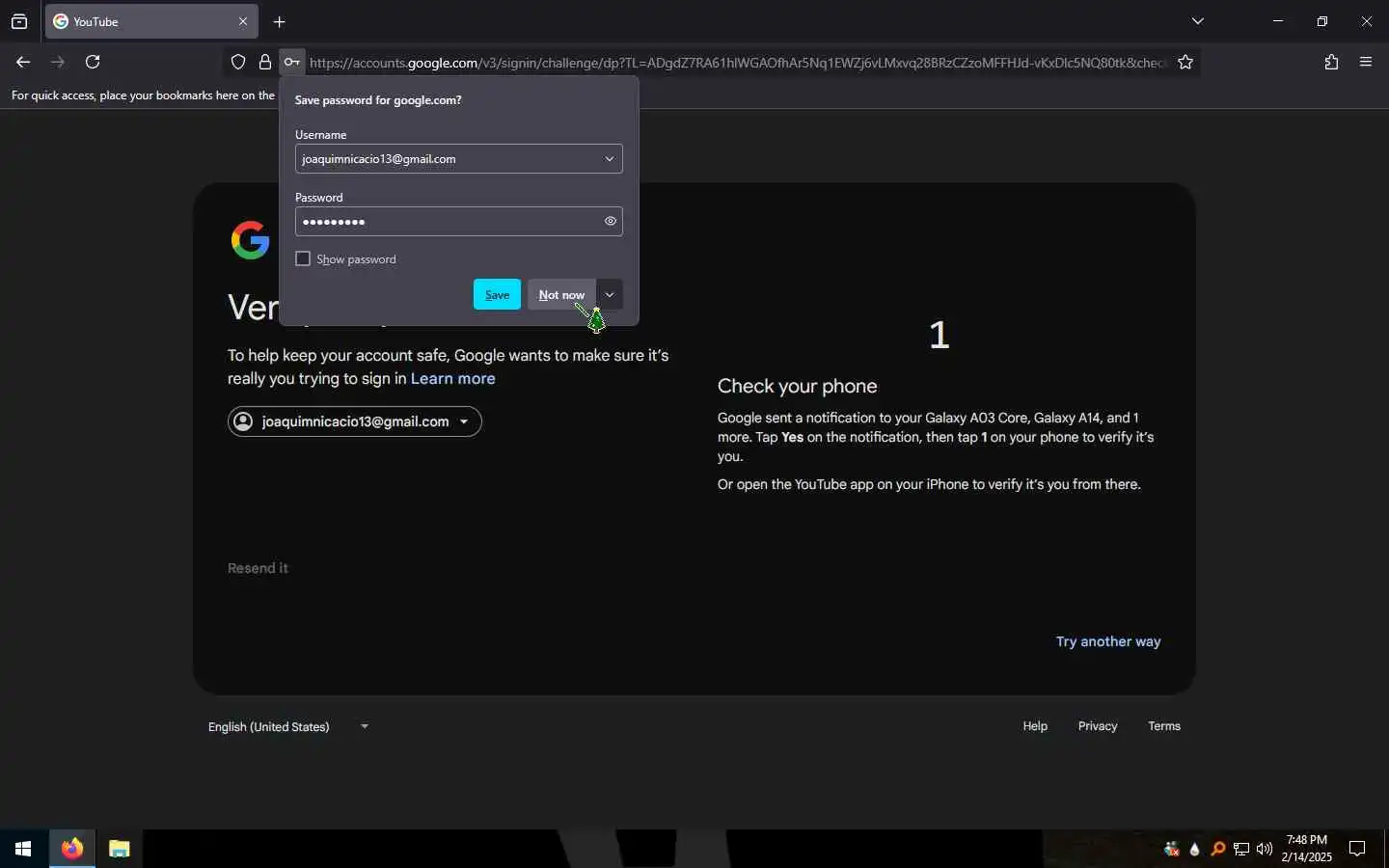Open the Privacy link
The height and width of the screenshot is (868, 1389).
pyautogui.click(x=1098, y=726)
